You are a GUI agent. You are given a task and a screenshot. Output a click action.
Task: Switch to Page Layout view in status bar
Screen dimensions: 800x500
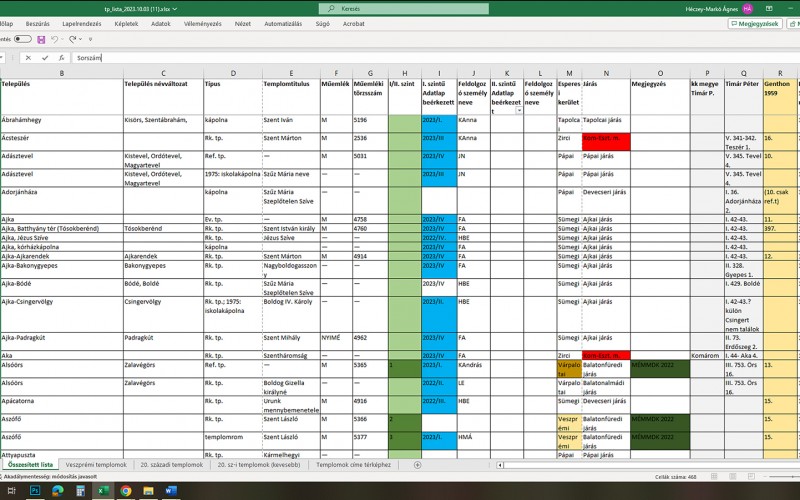click(x=733, y=477)
